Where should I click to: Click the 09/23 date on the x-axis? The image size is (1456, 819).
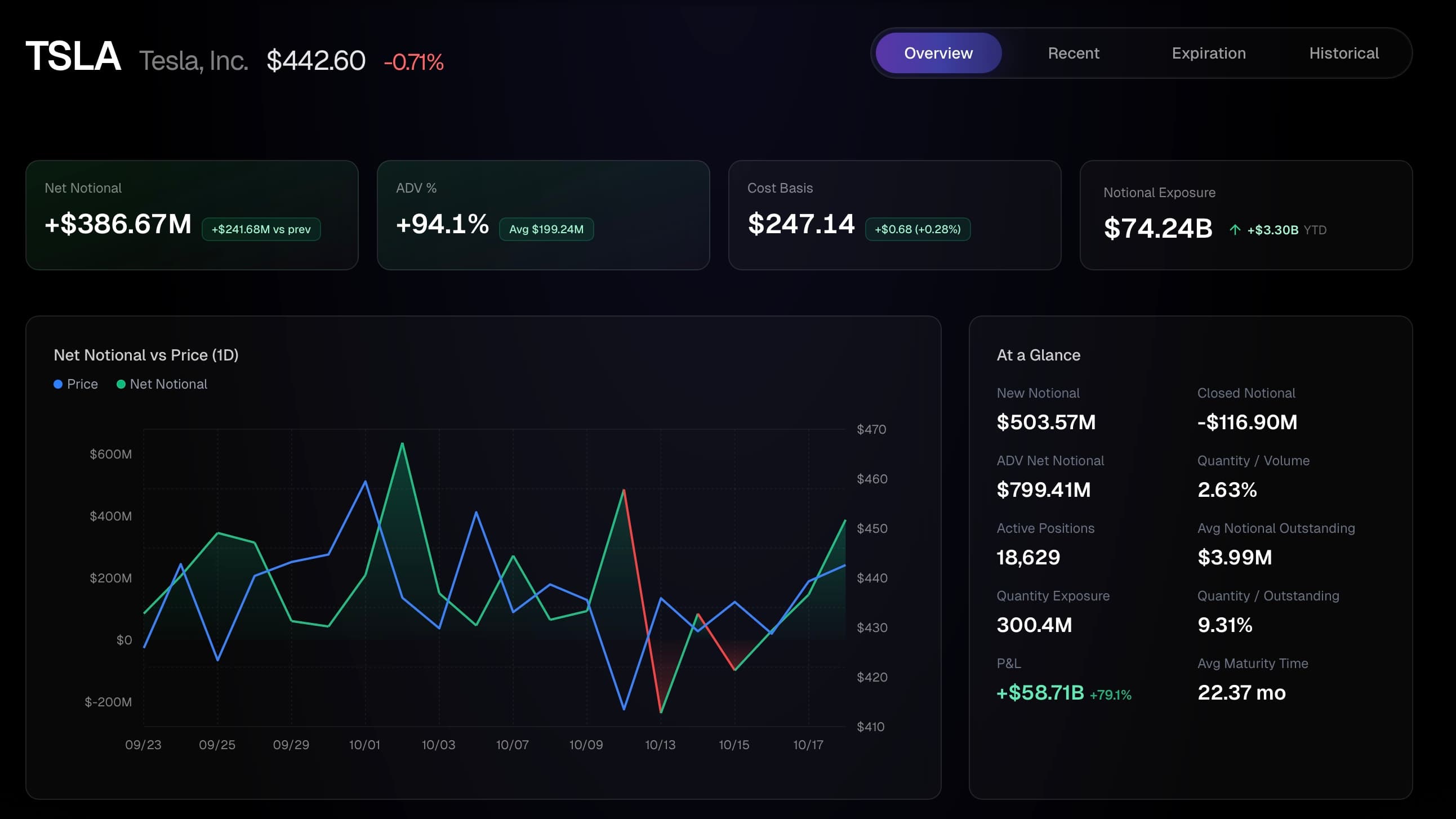[x=143, y=745]
